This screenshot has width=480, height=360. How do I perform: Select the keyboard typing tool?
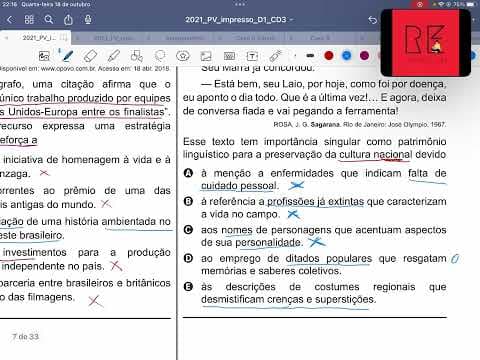pyautogui.click(x=229, y=56)
